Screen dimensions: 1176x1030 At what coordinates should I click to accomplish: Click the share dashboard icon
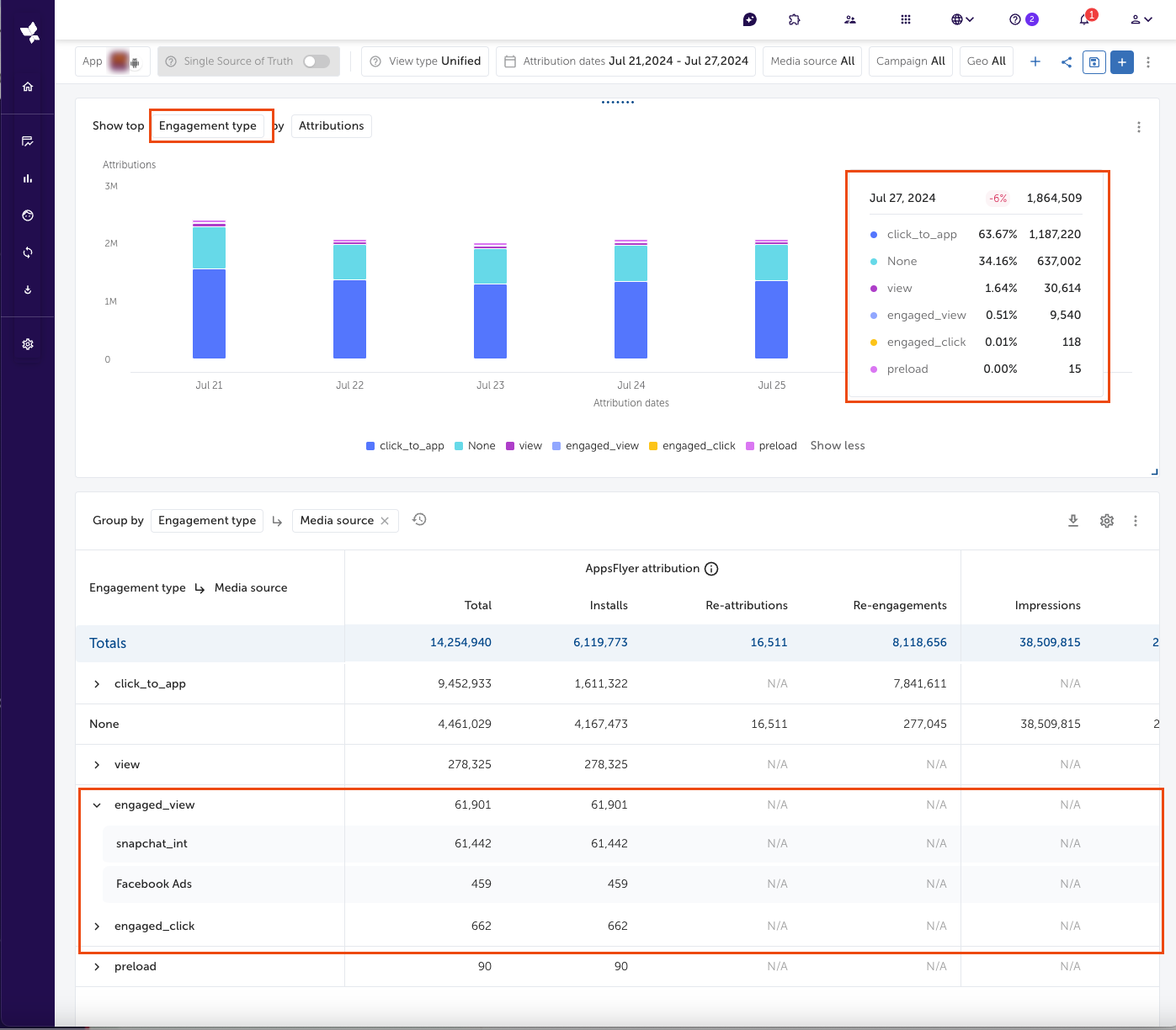[1067, 62]
